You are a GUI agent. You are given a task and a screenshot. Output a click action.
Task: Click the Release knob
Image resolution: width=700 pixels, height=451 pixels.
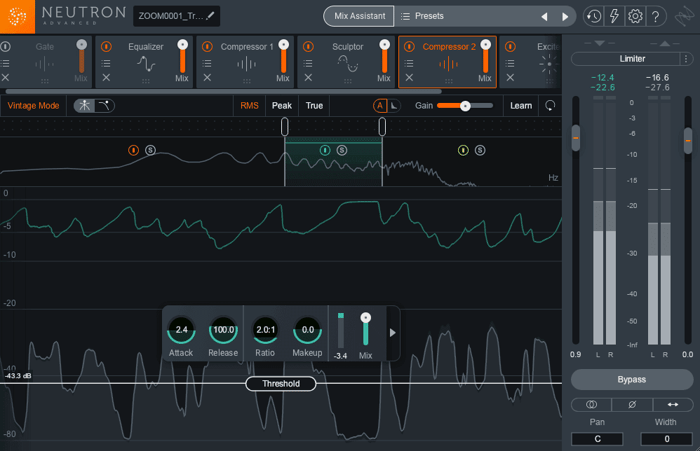click(223, 330)
